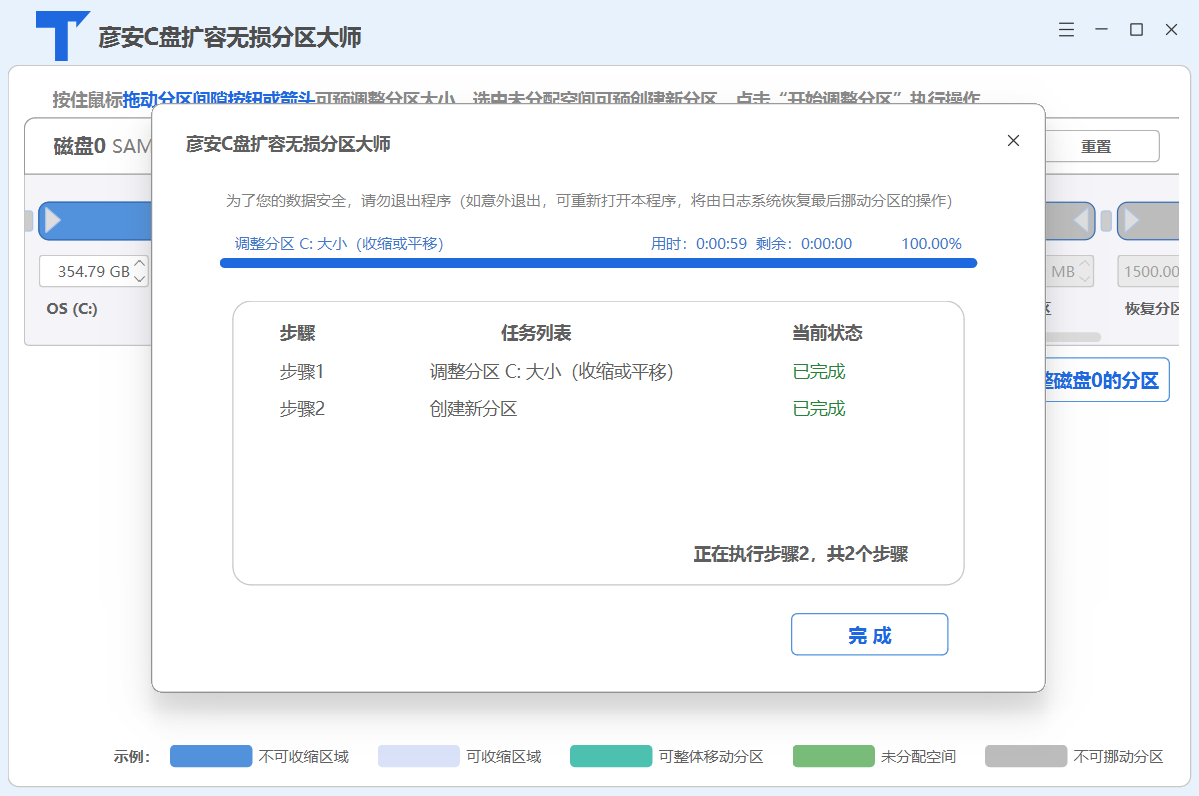Image resolution: width=1199 pixels, height=796 pixels.
Task: Click the 1500.00 size input field
Action: pos(1149,271)
